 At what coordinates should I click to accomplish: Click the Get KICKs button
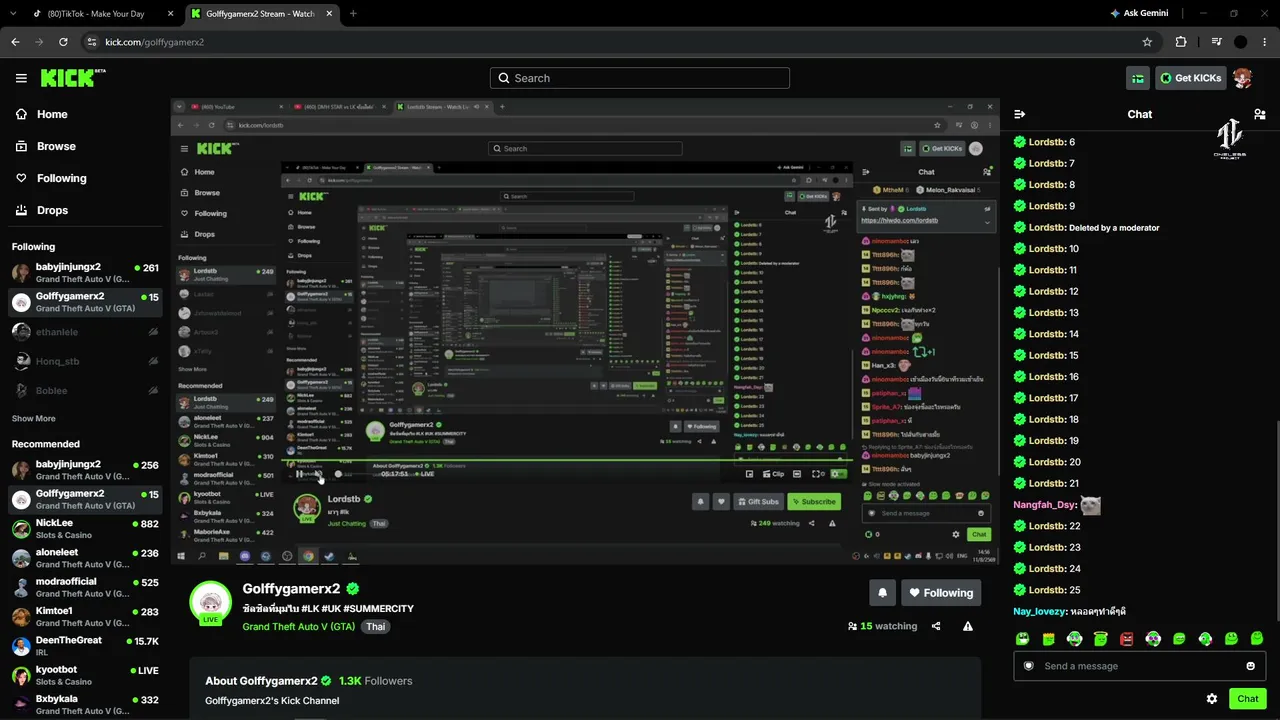click(x=1190, y=78)
